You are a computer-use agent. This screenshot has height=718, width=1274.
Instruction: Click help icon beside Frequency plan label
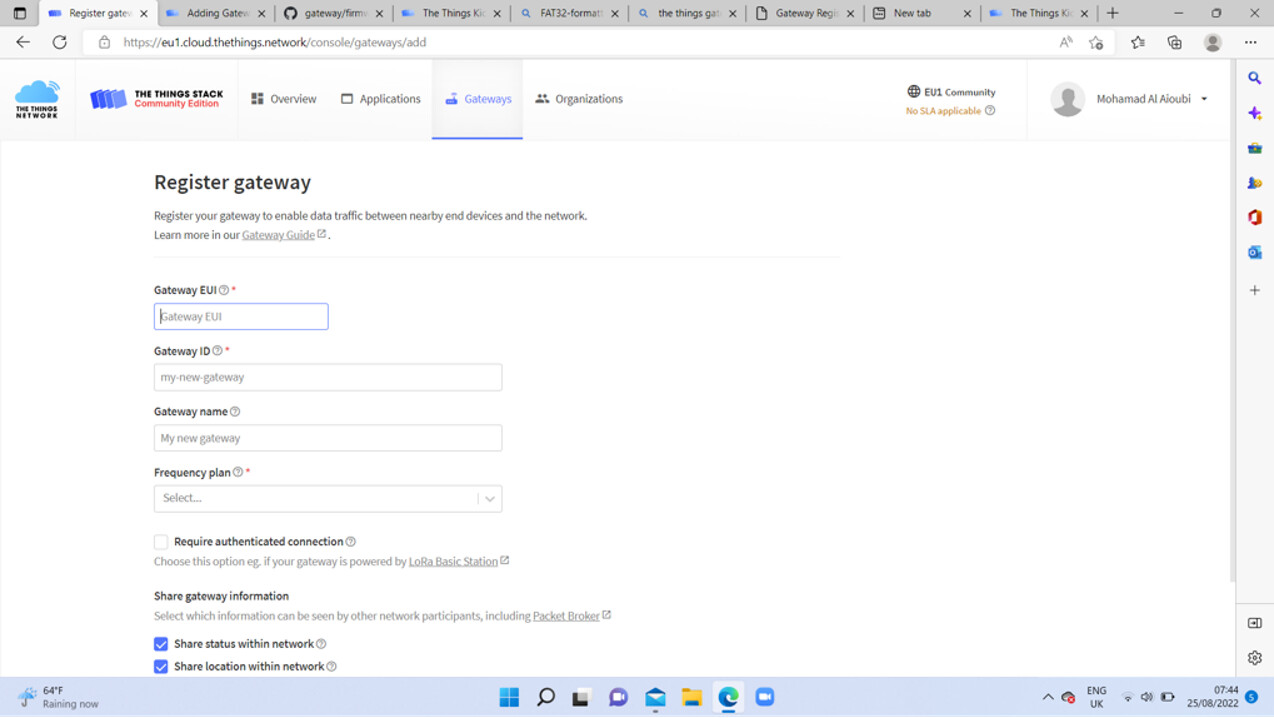[238, 472]
